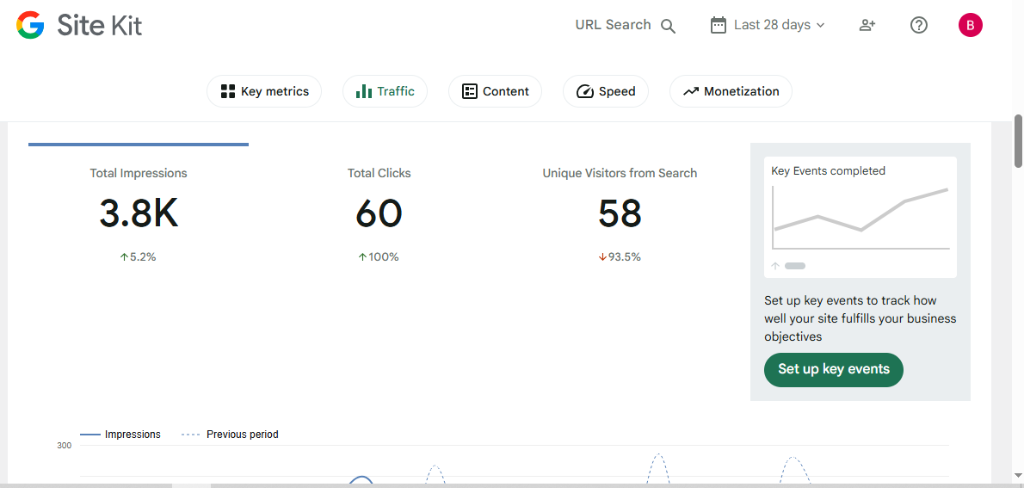Click the Key Events completed chart preview
Viewport: 1024px width, 488px height.
click(861, 218)
